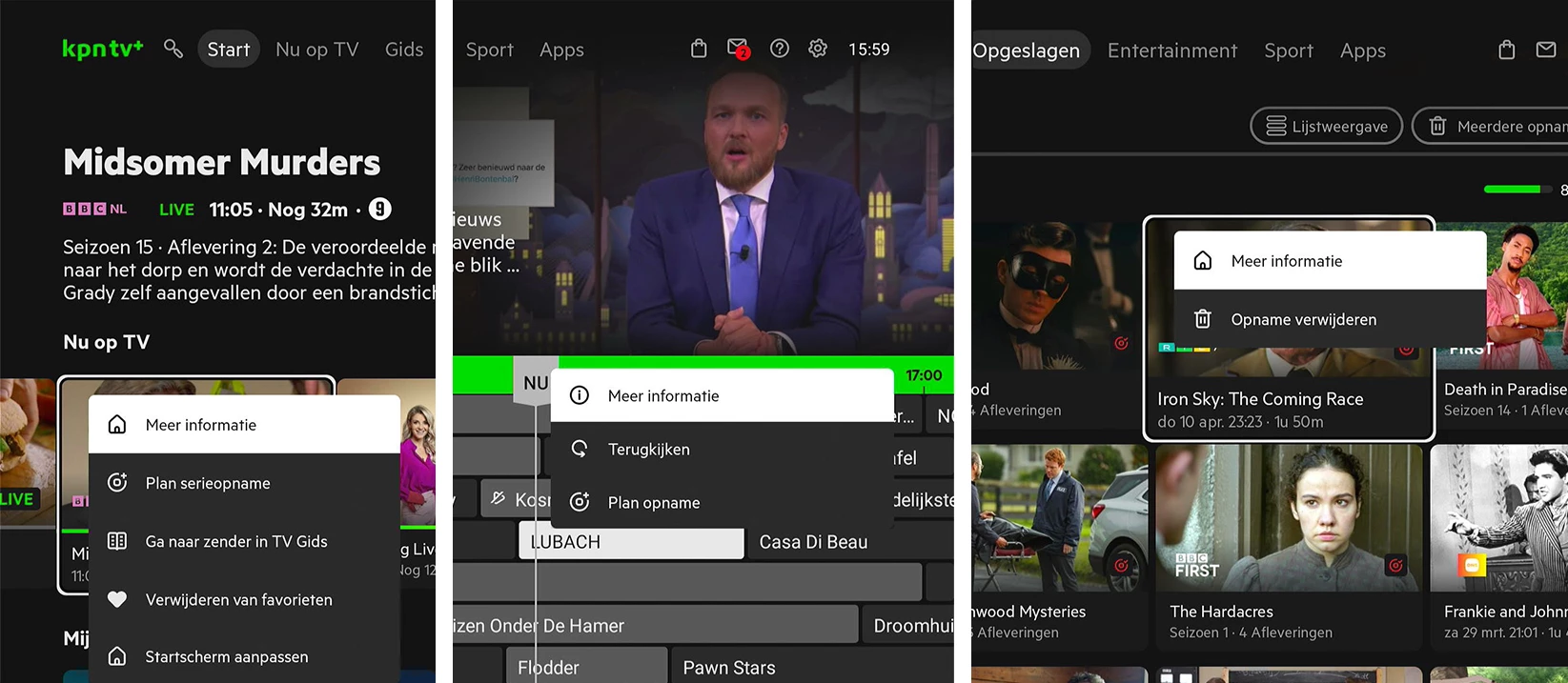Click the BBC NL channel logo
1568x683 pixels.
click(x=94, y=209)
